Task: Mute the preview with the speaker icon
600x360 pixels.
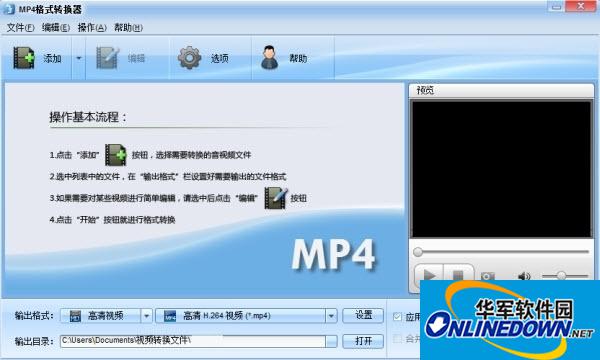Action: [524, 276]
